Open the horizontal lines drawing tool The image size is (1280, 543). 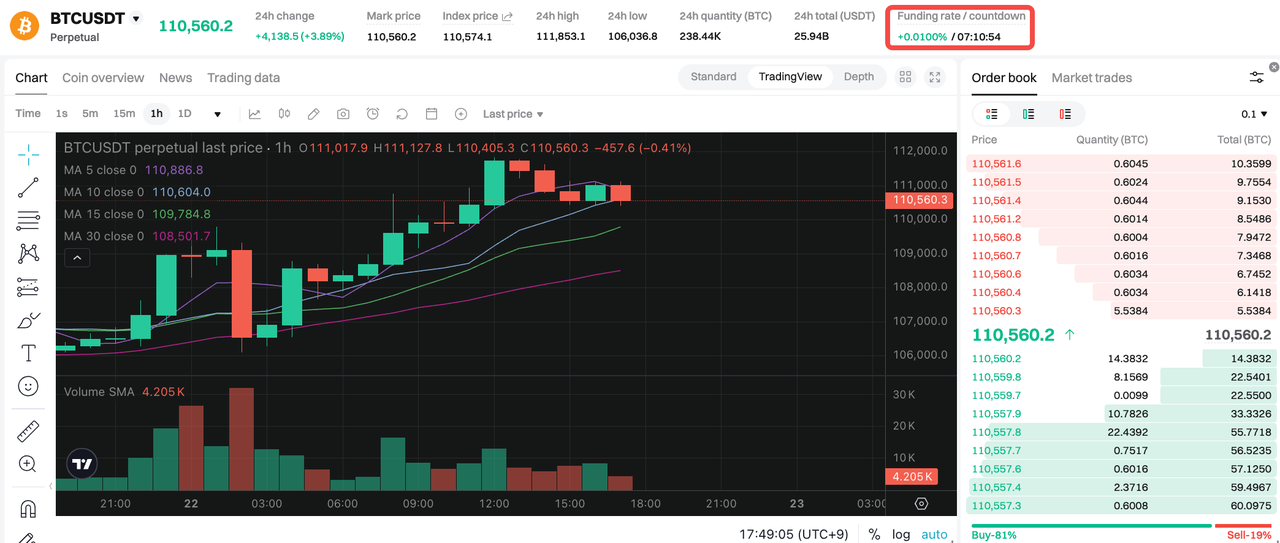tap(28, 220)
